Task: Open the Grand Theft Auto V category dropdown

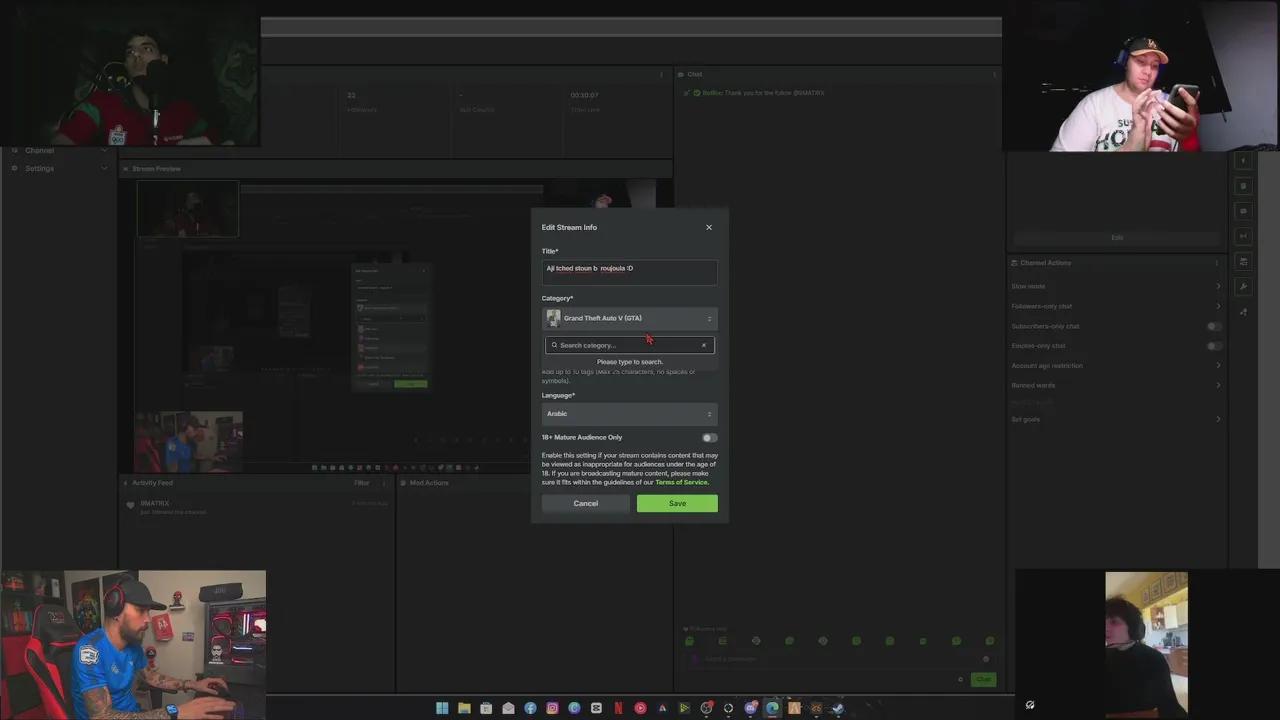Action: click(x=630, y=318)
